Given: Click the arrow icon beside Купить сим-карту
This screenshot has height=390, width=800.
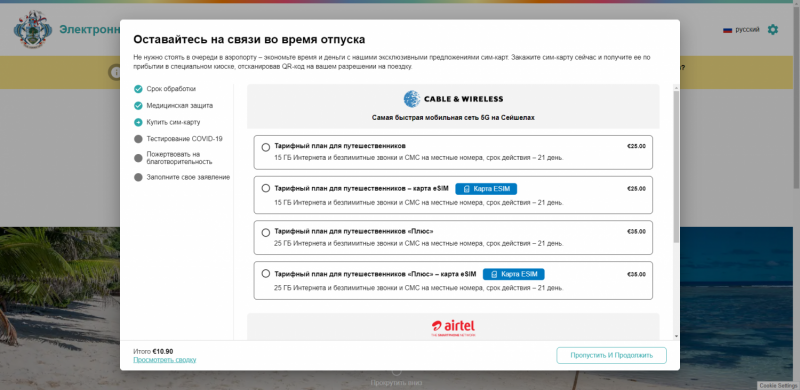Looking at the screenshot, I should coord(138,123).
